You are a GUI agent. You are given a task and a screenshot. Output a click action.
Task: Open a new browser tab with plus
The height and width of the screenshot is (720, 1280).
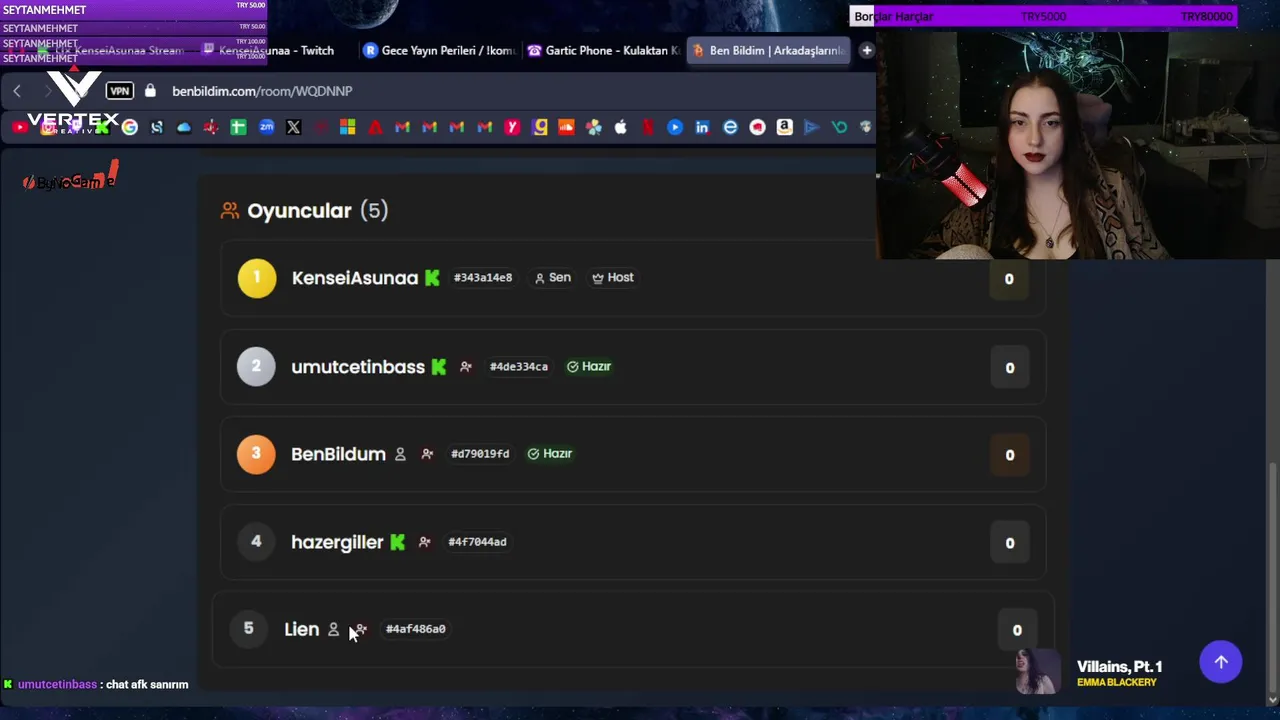tap(866, 50)
